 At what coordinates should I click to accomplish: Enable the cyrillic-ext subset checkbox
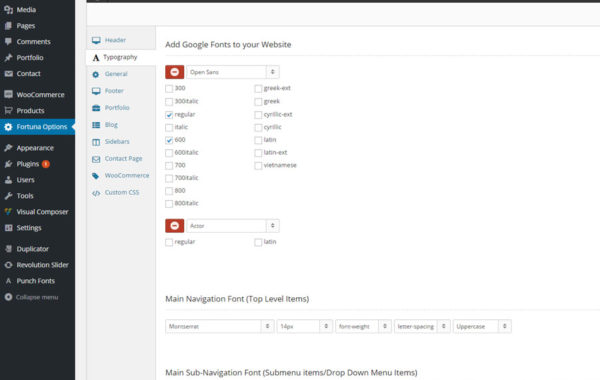[x=258, y=115]
